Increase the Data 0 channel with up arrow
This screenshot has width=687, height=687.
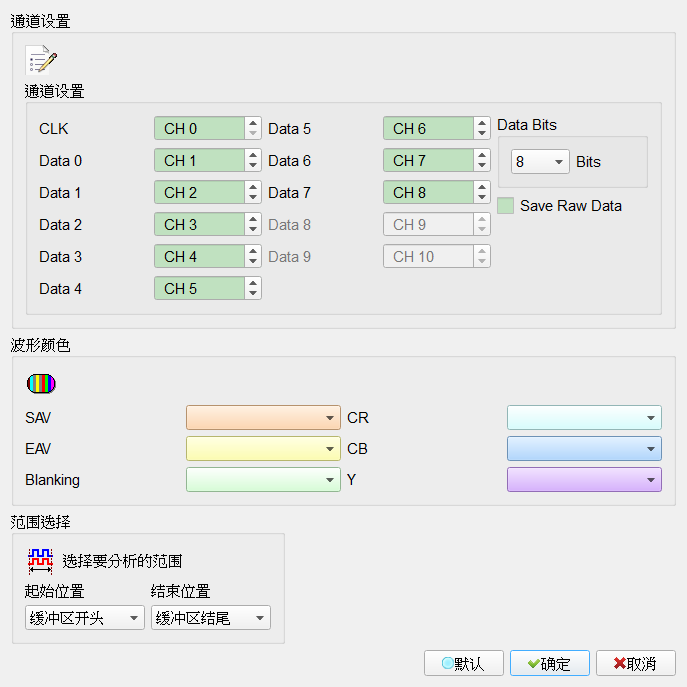[x=253, y=155]
